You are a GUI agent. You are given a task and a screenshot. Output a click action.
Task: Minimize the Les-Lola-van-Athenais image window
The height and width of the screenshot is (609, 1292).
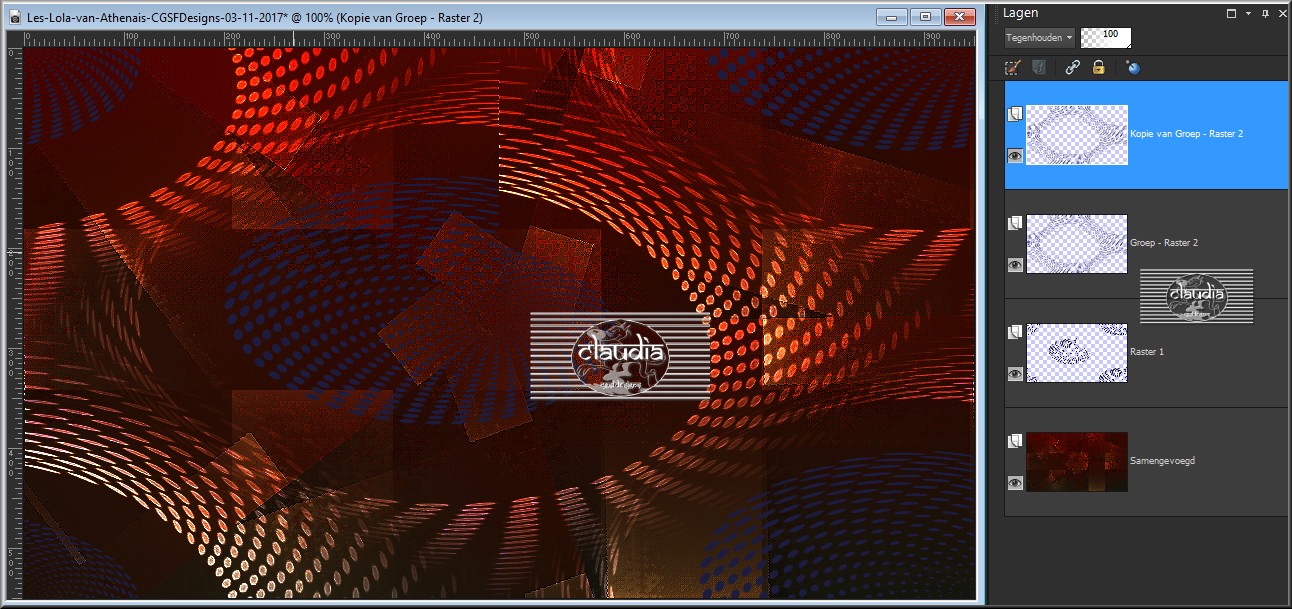(x=892, y=16)
